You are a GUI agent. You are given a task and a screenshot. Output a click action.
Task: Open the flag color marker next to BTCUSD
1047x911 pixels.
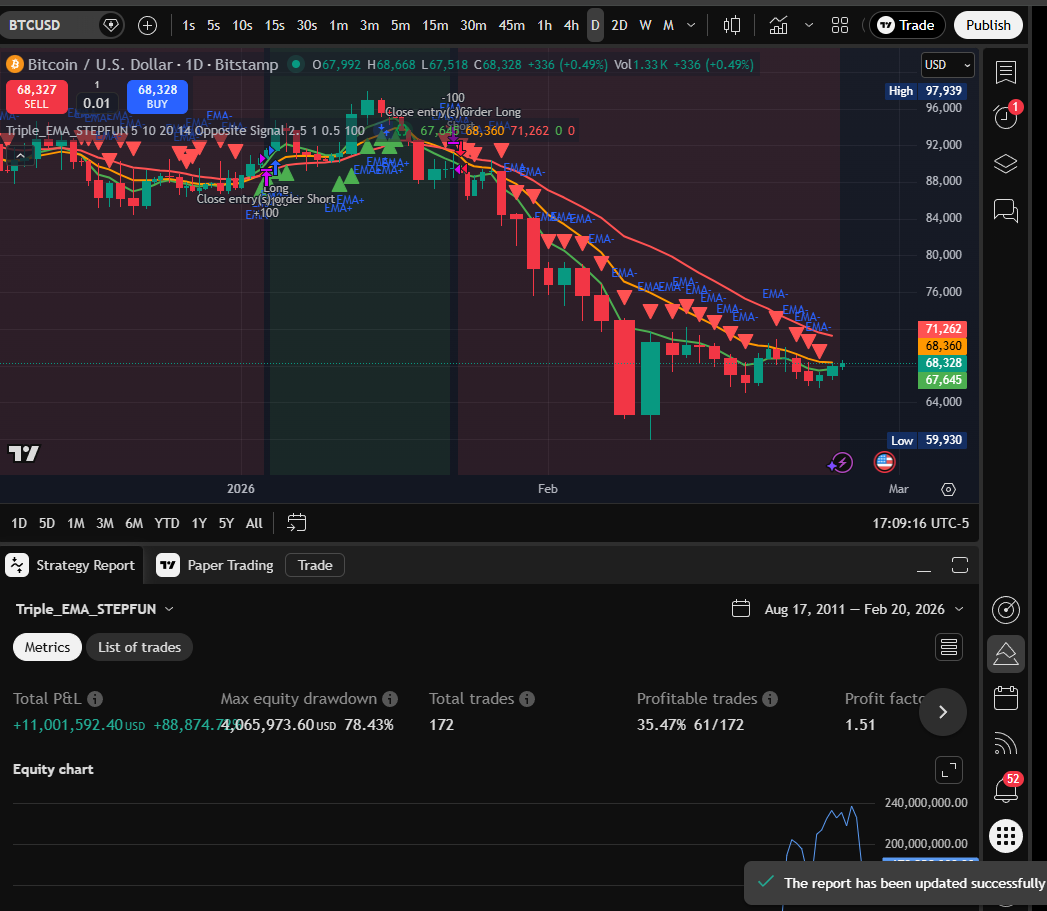(x=111, y=25)
